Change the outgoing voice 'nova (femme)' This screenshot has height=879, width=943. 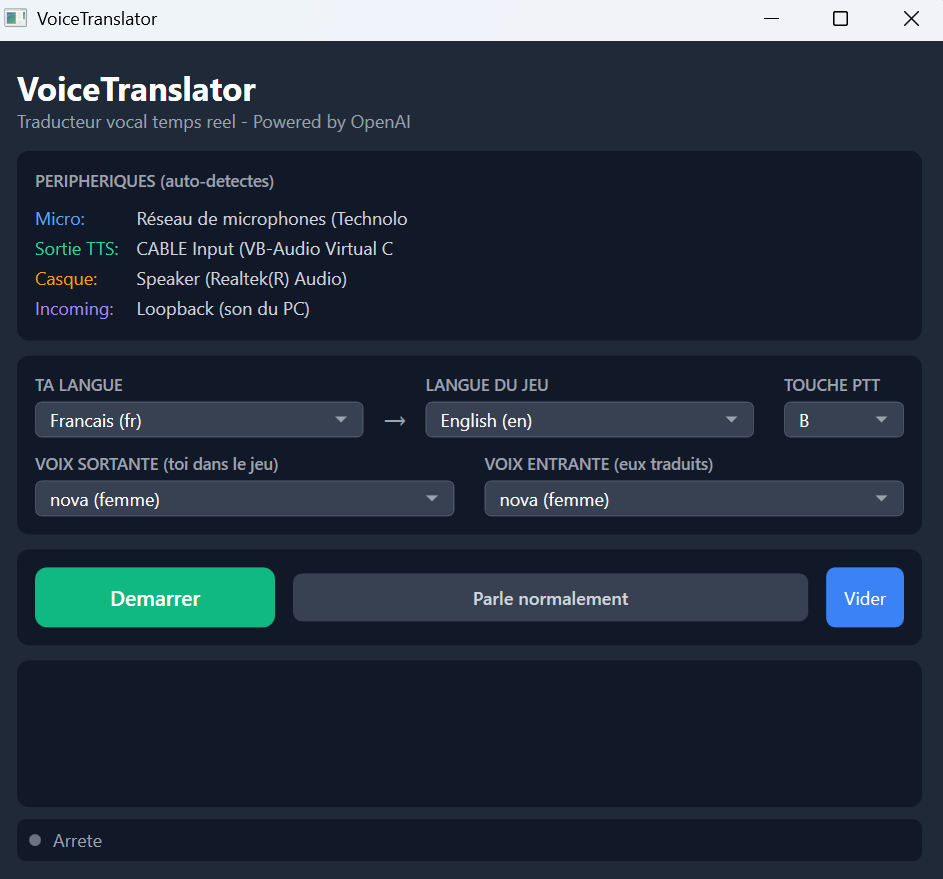coord(244,498)
